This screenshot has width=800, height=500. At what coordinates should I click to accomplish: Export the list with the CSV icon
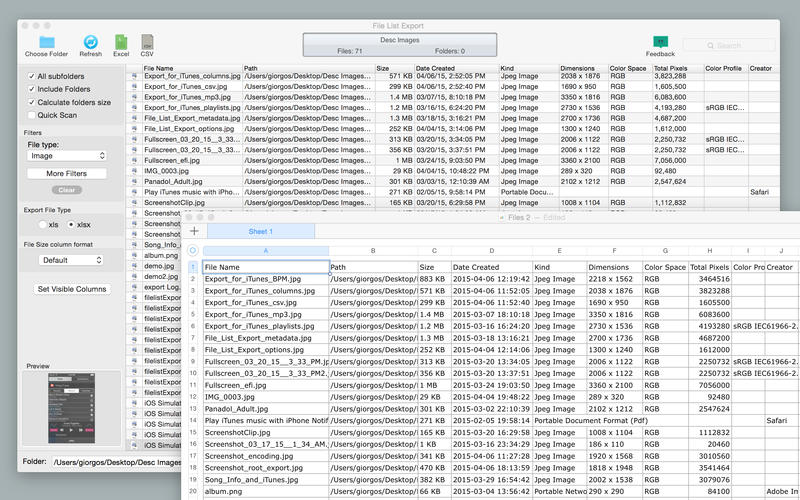147,41
